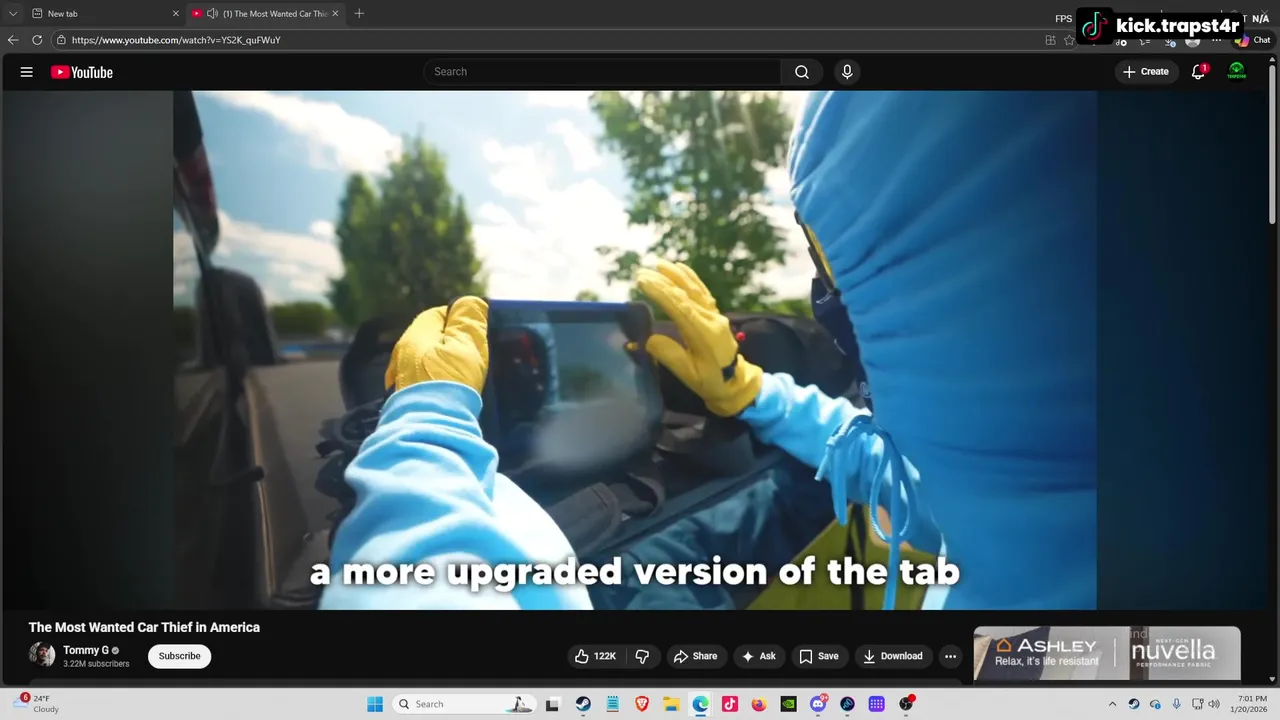Open the Create button menu

click(x=1146, y=72)
